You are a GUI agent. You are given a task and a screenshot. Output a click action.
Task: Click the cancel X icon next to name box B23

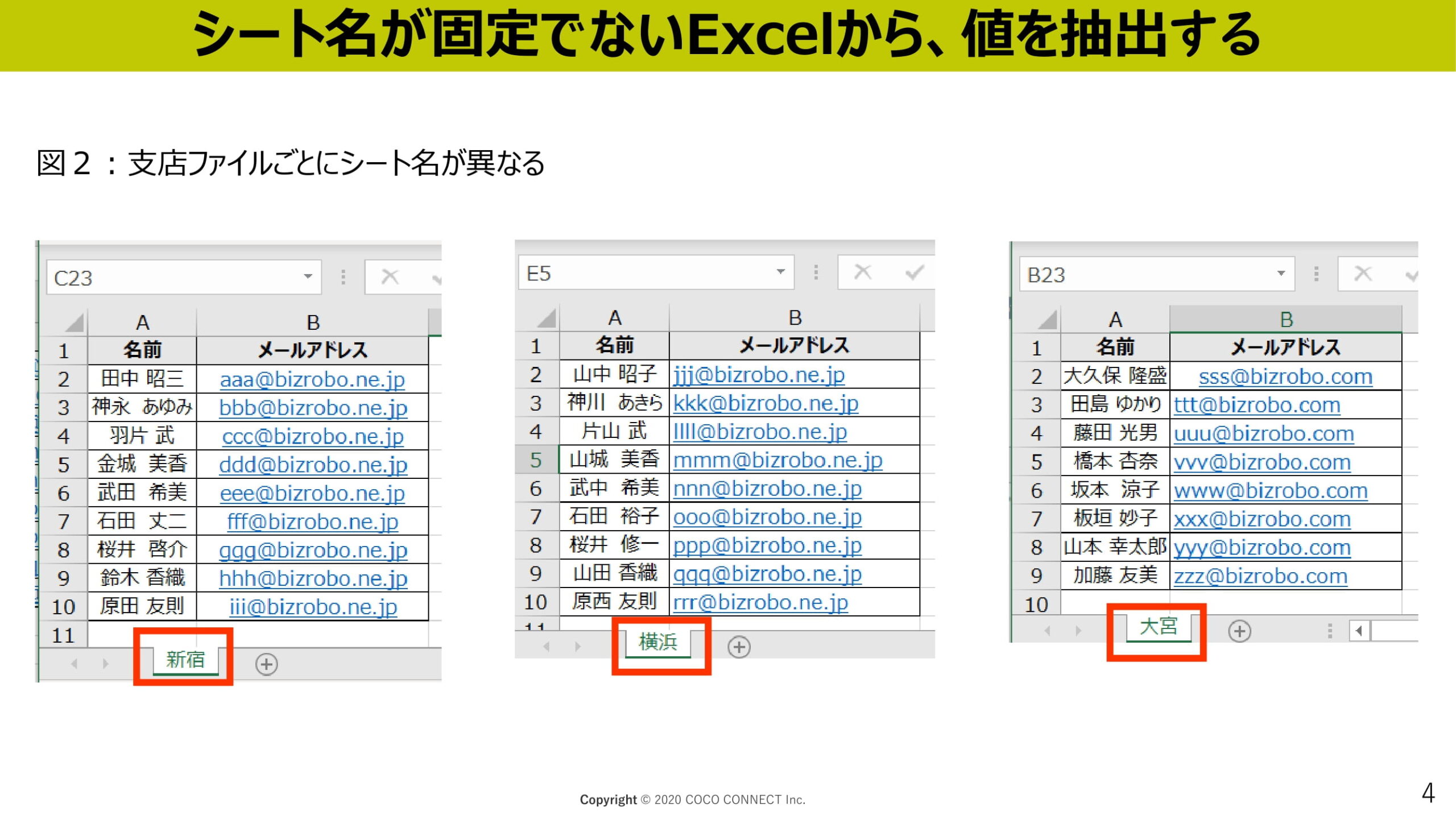click(1363, 274)
